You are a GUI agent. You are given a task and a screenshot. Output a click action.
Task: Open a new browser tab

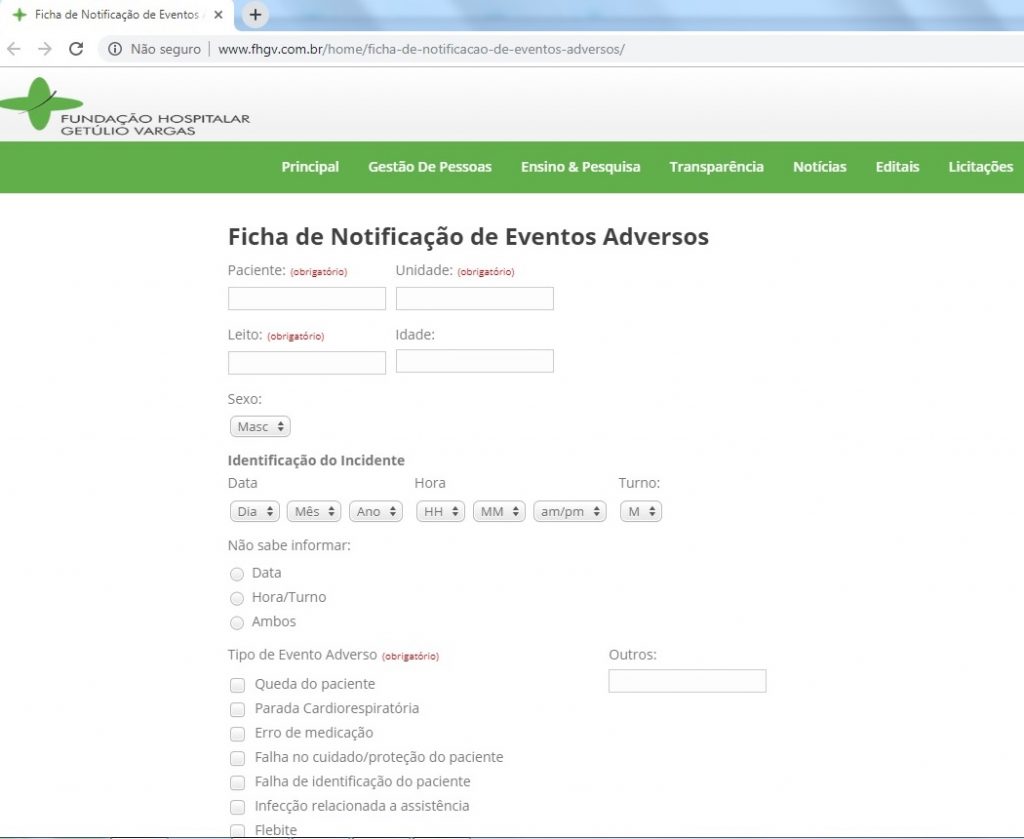tap(255, 15)
